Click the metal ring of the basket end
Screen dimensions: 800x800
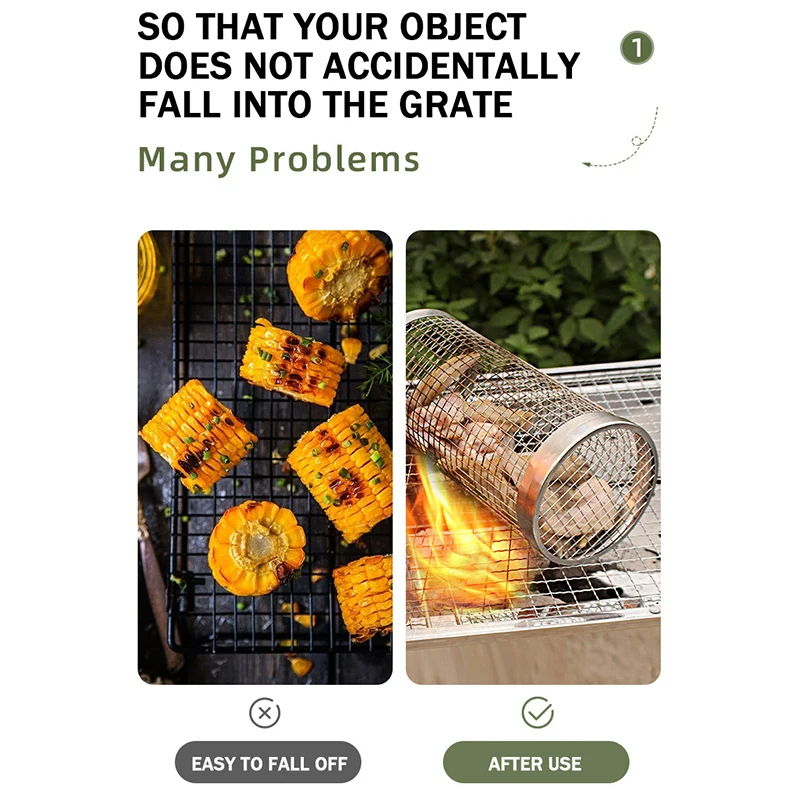tap(587, 490)
